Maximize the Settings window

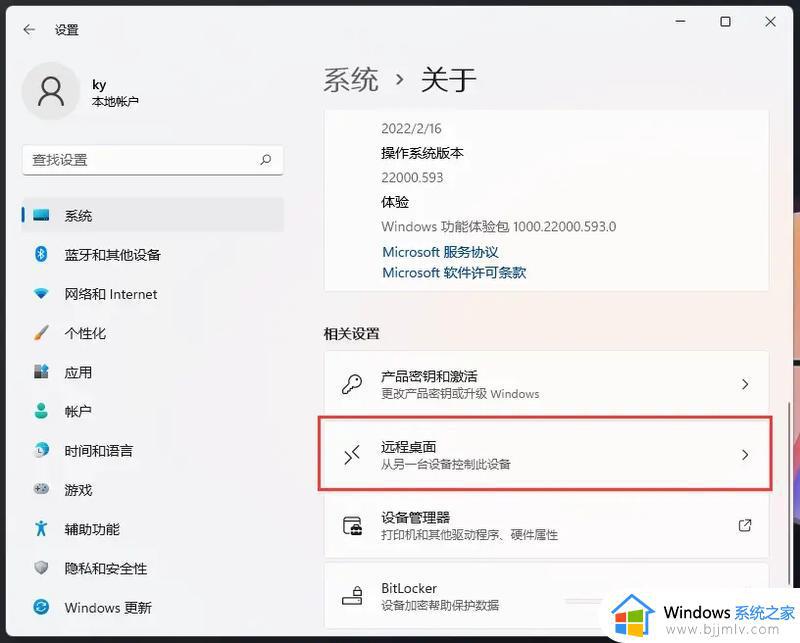(725, 21)
